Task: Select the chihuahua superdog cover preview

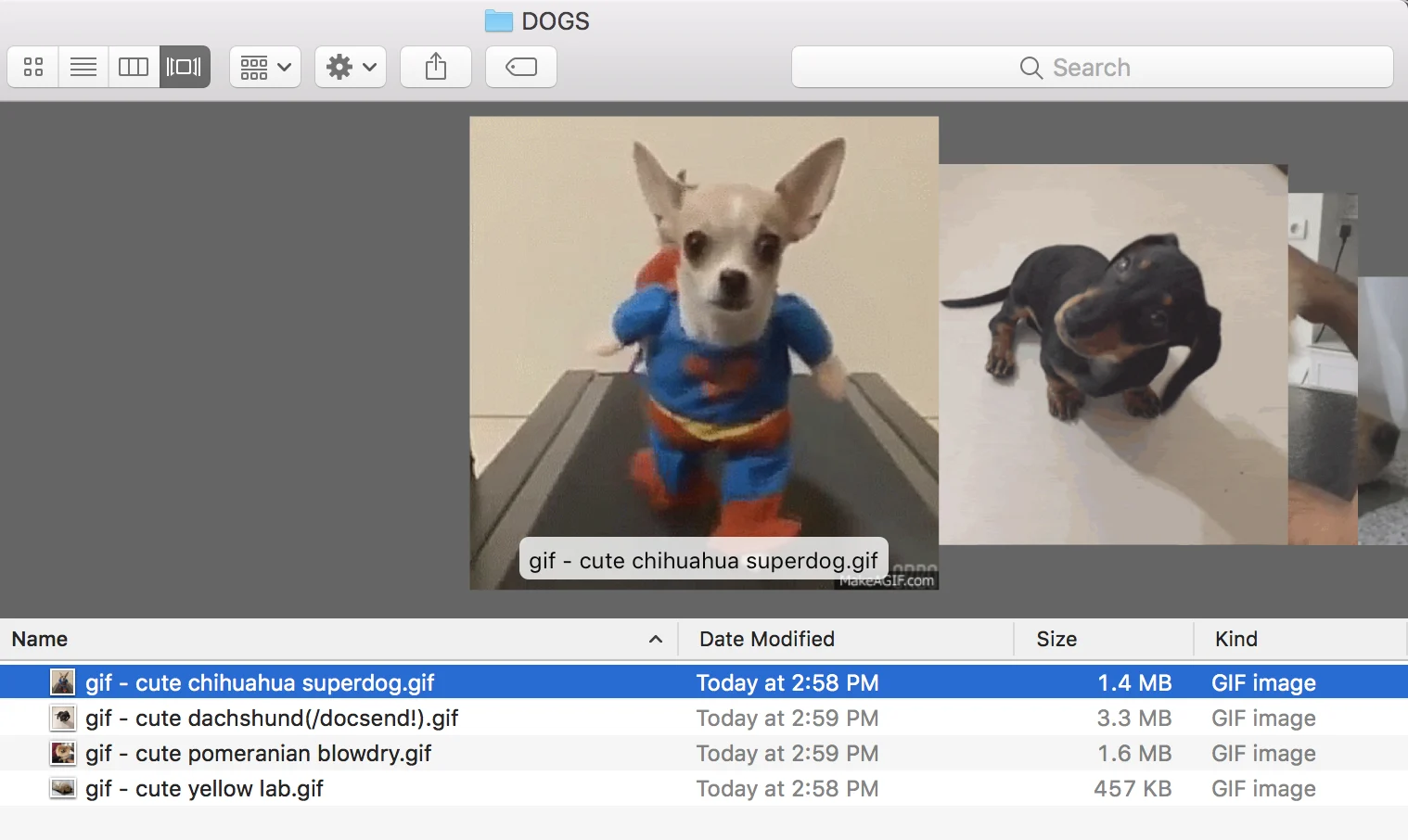Action: coord(704,352)
